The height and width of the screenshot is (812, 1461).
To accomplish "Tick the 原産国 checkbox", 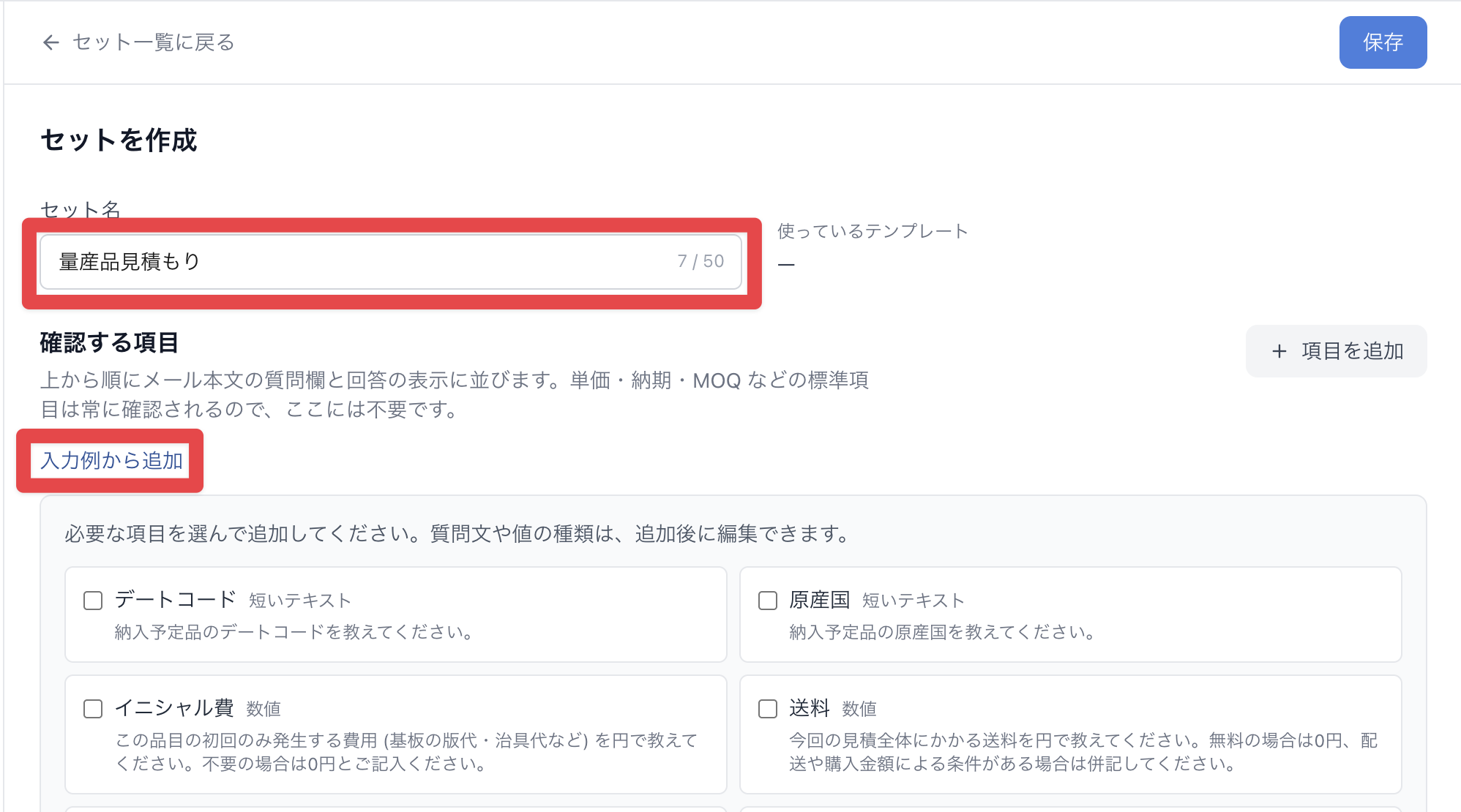I will click(768, 601).
